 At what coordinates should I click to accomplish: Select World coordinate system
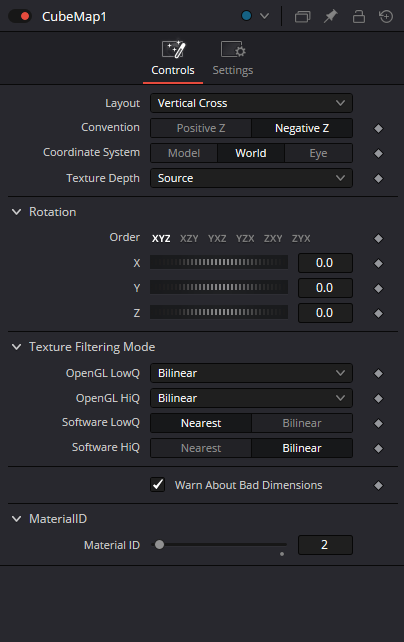tap(251, 153)
